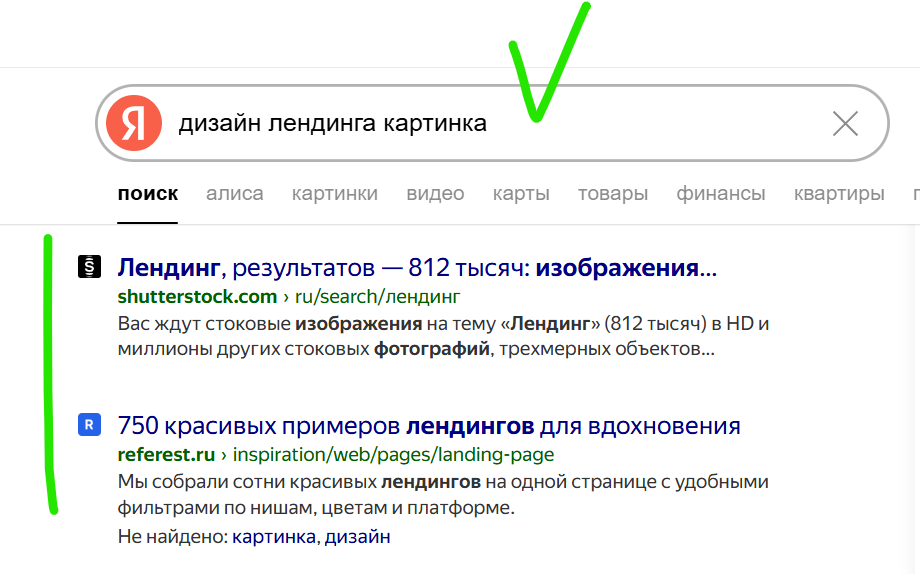Open the карты tab
The image size is (920, 574).
521,193
